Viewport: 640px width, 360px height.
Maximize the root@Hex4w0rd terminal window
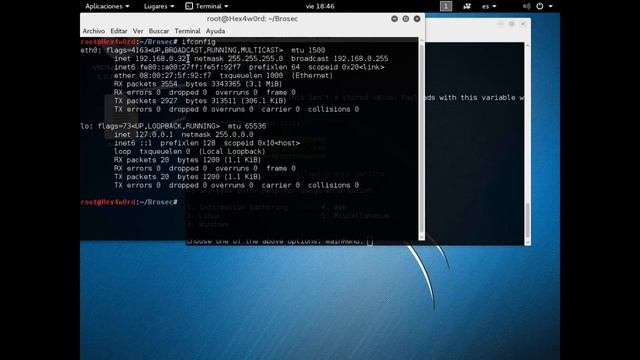coord(406,19)
